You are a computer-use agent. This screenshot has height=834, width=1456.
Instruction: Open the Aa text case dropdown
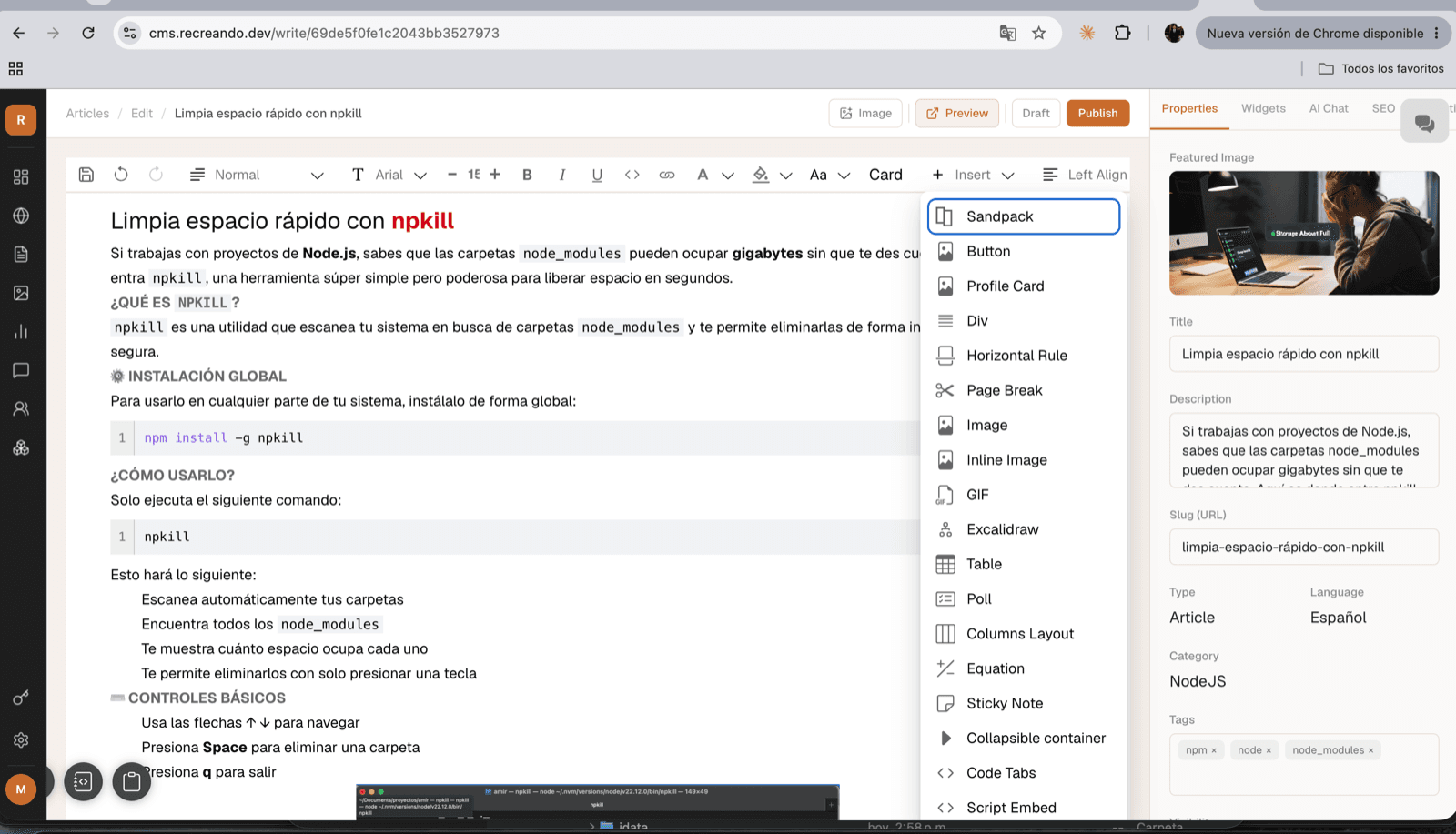[x=829, y=175]
